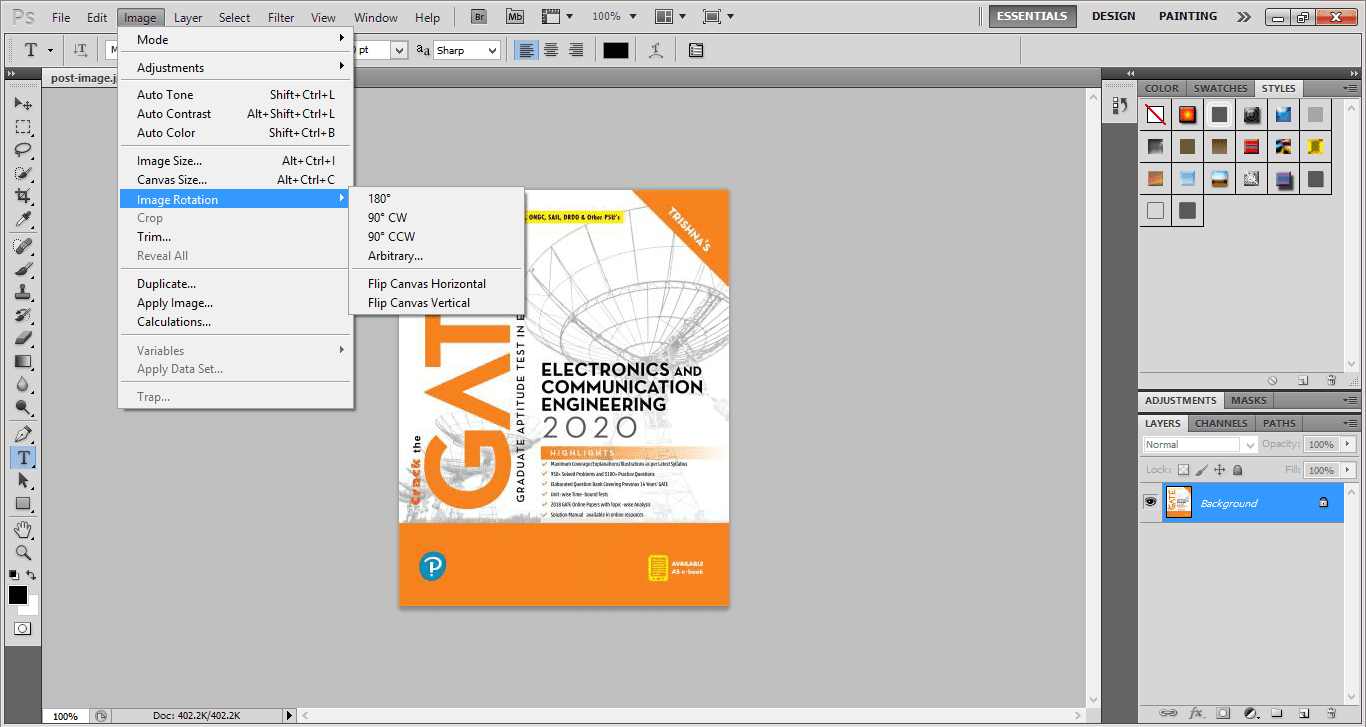Switch to the Swatches tab

[x=1220, y=88]
